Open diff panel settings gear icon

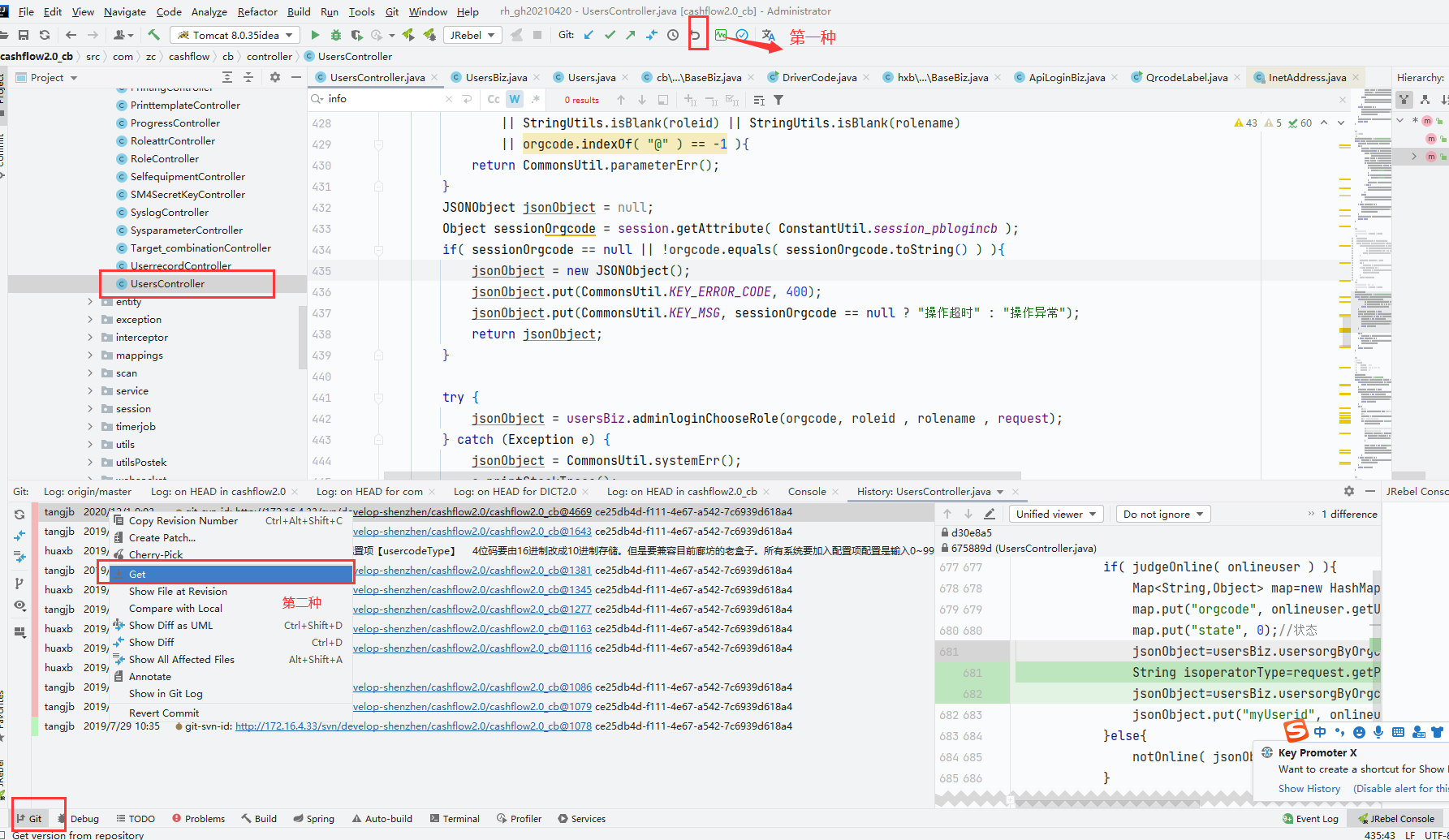(1348, 491)
